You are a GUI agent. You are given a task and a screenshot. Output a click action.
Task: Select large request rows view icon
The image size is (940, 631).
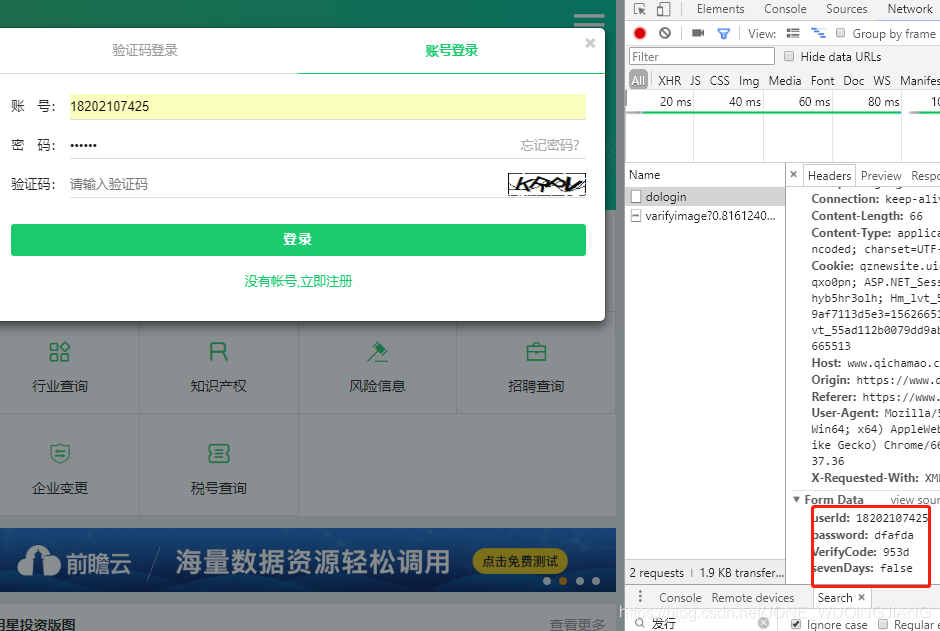[793, 34]
